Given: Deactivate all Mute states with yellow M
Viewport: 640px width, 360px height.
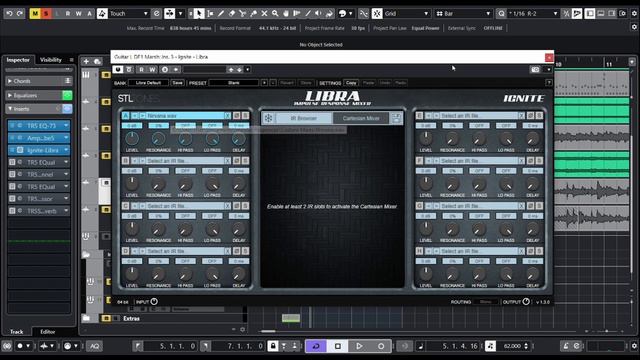Looking at the screenshot, I should (35, 13).
